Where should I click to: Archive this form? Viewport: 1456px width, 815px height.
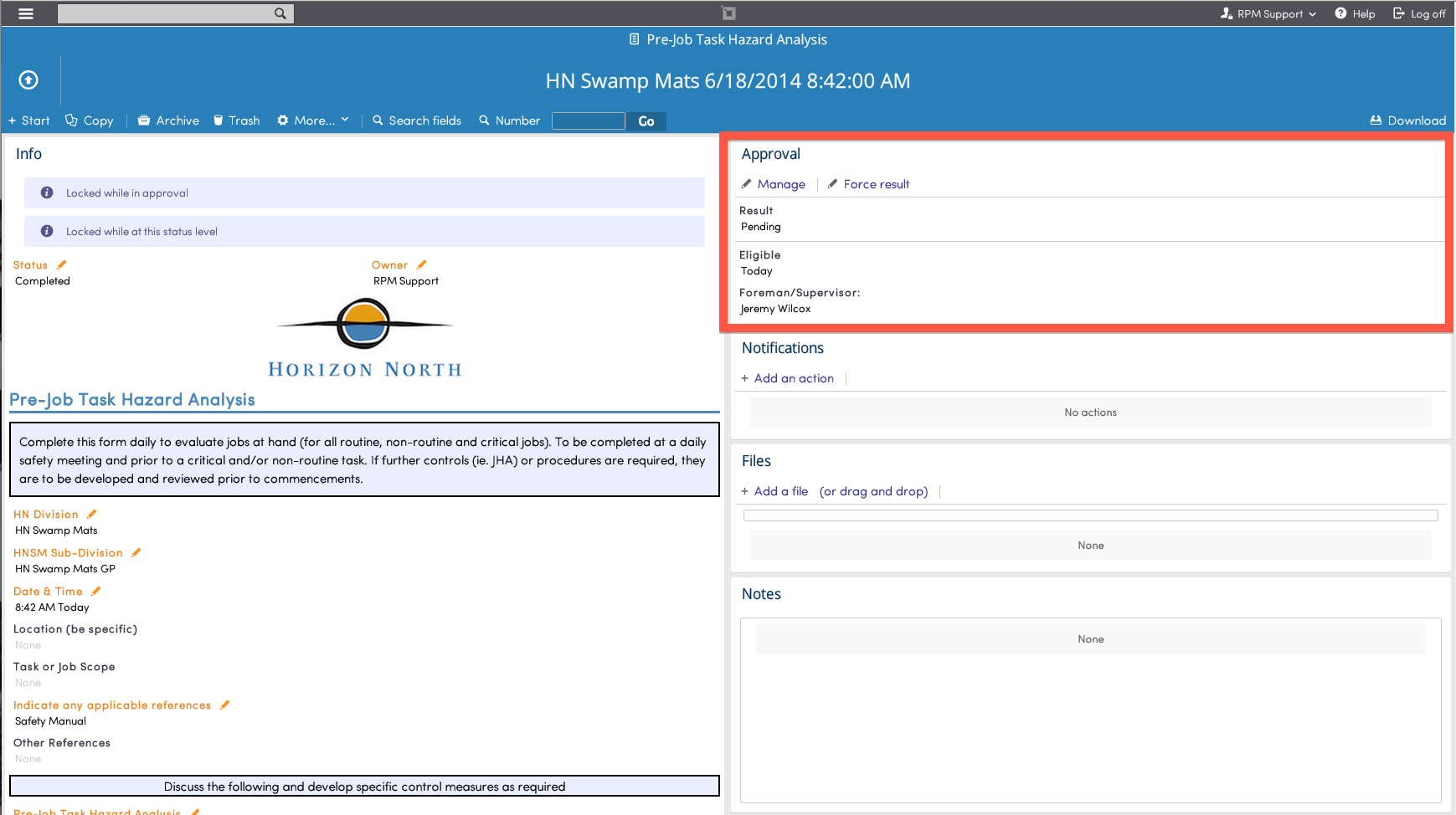(x=168, y=120)
